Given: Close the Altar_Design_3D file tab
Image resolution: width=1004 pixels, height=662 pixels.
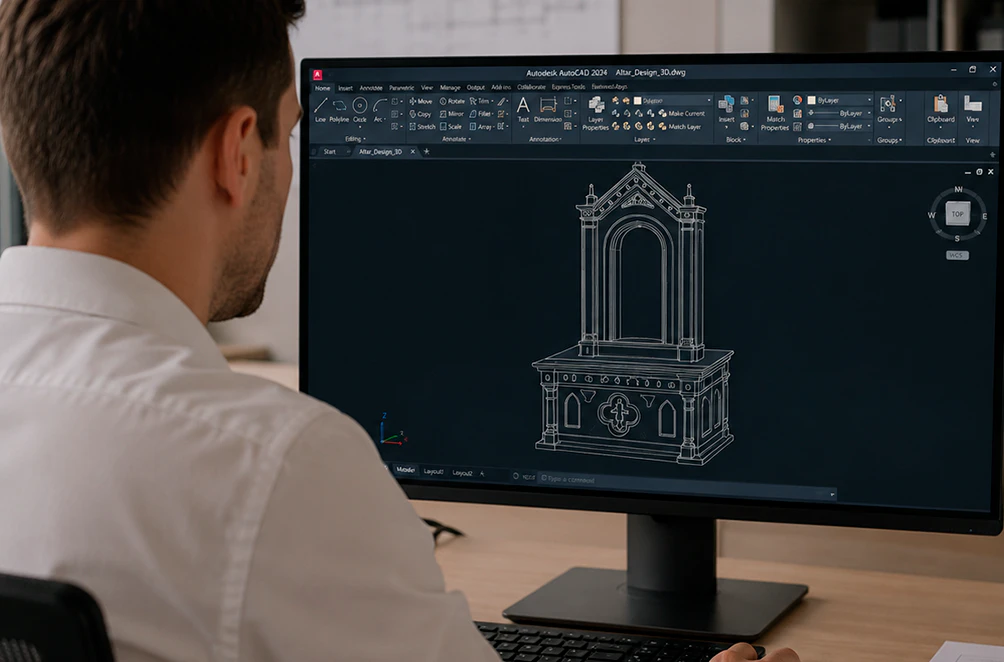Looking at the screenshot, I should point(412,152).
